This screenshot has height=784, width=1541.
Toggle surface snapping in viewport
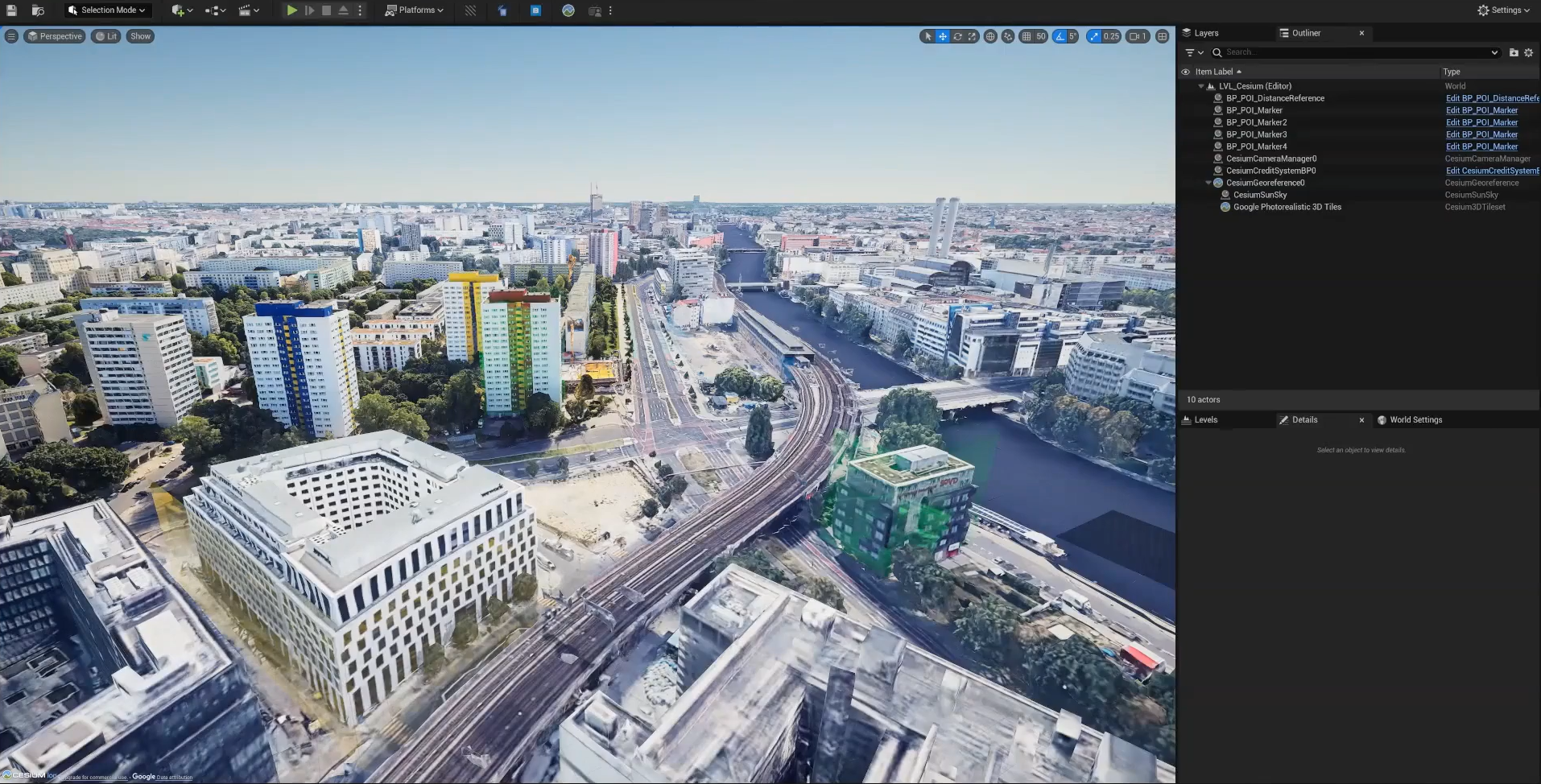click(1008, 36)
